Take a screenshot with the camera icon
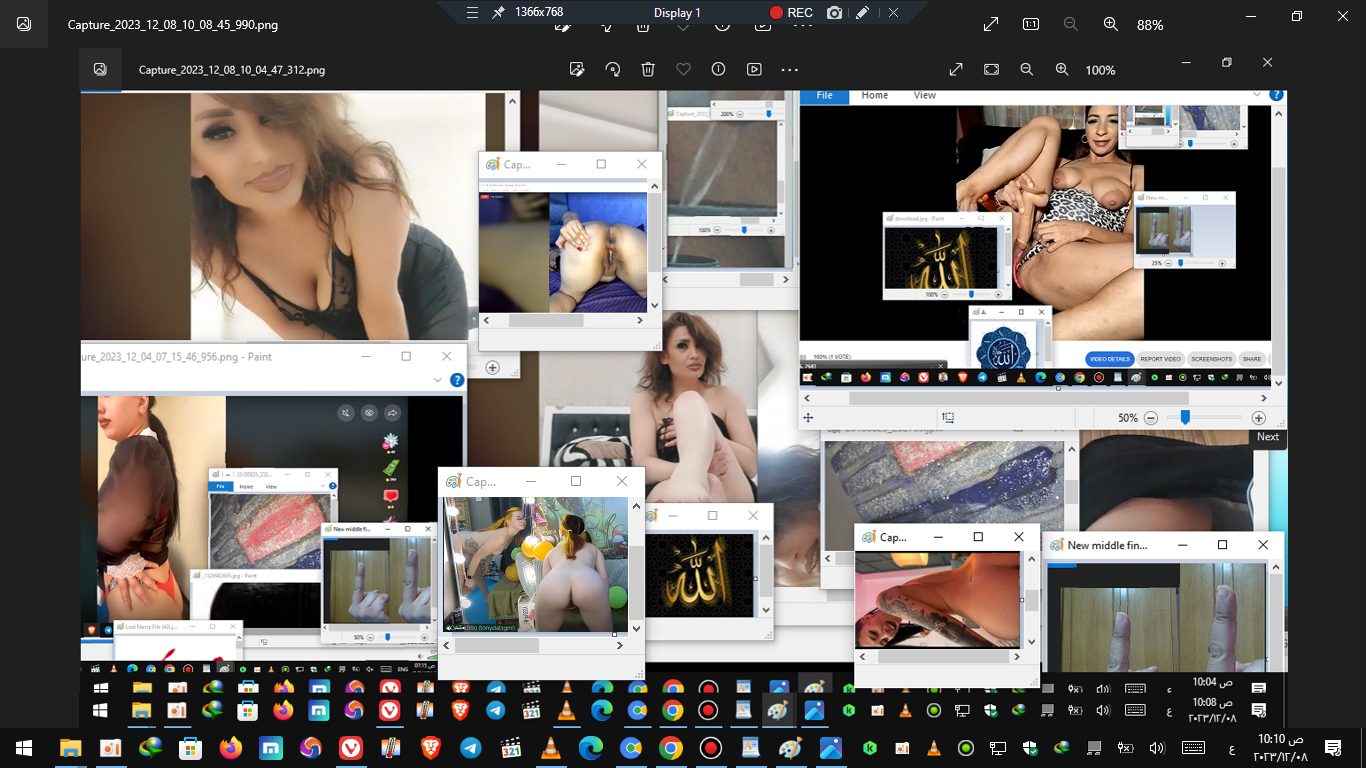The width and height of the screenshot is (1366, 768). click(x=834, y=13)
